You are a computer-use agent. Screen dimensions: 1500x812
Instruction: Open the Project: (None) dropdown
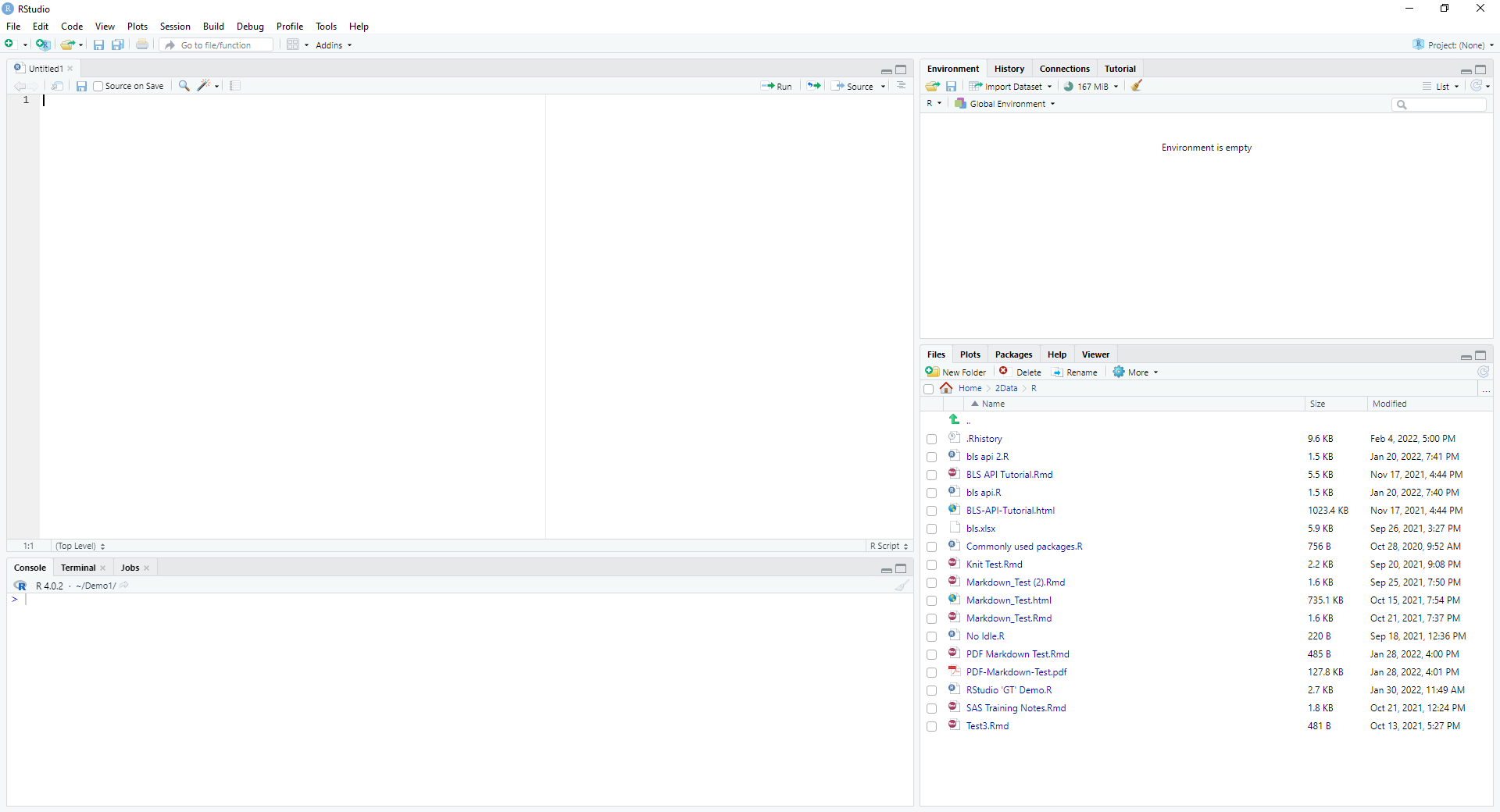pyautogui.click(x=1453, y=45)
